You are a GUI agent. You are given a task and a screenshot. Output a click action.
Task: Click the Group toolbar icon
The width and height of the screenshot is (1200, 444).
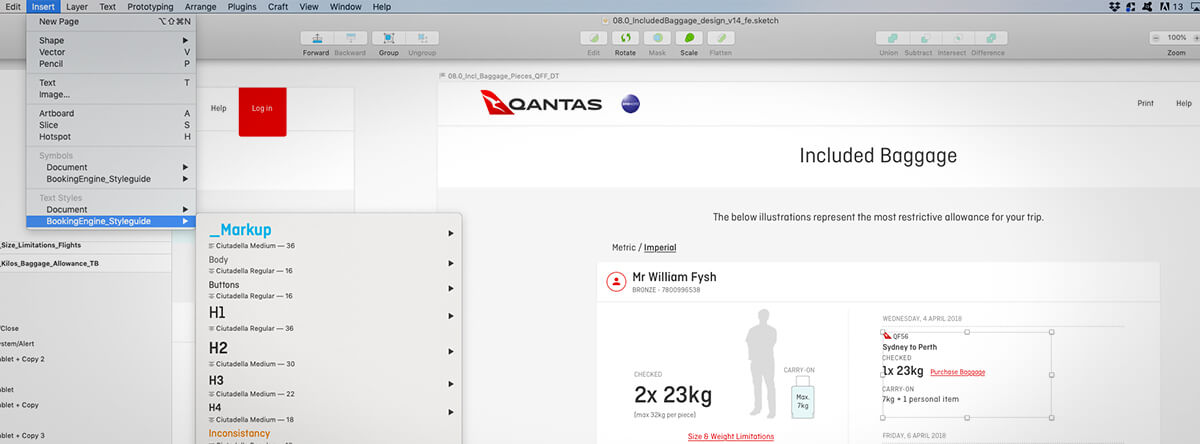click(x=389, y=38)
